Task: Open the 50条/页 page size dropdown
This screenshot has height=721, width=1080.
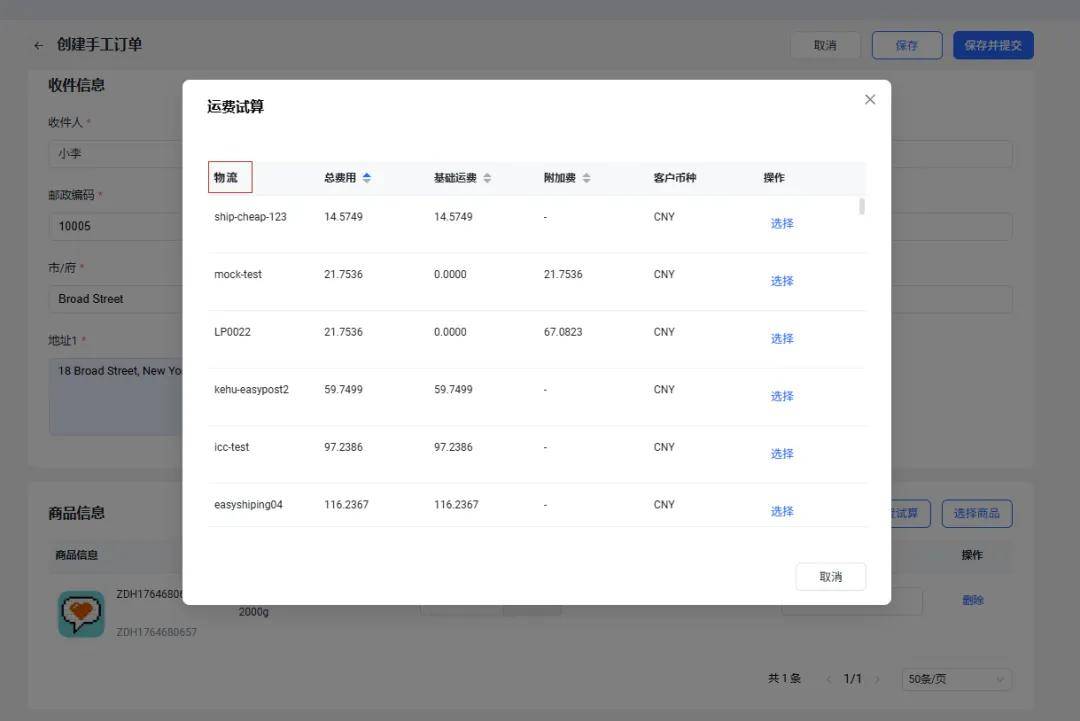Action: pyautogui.click(x=955, y=677)
